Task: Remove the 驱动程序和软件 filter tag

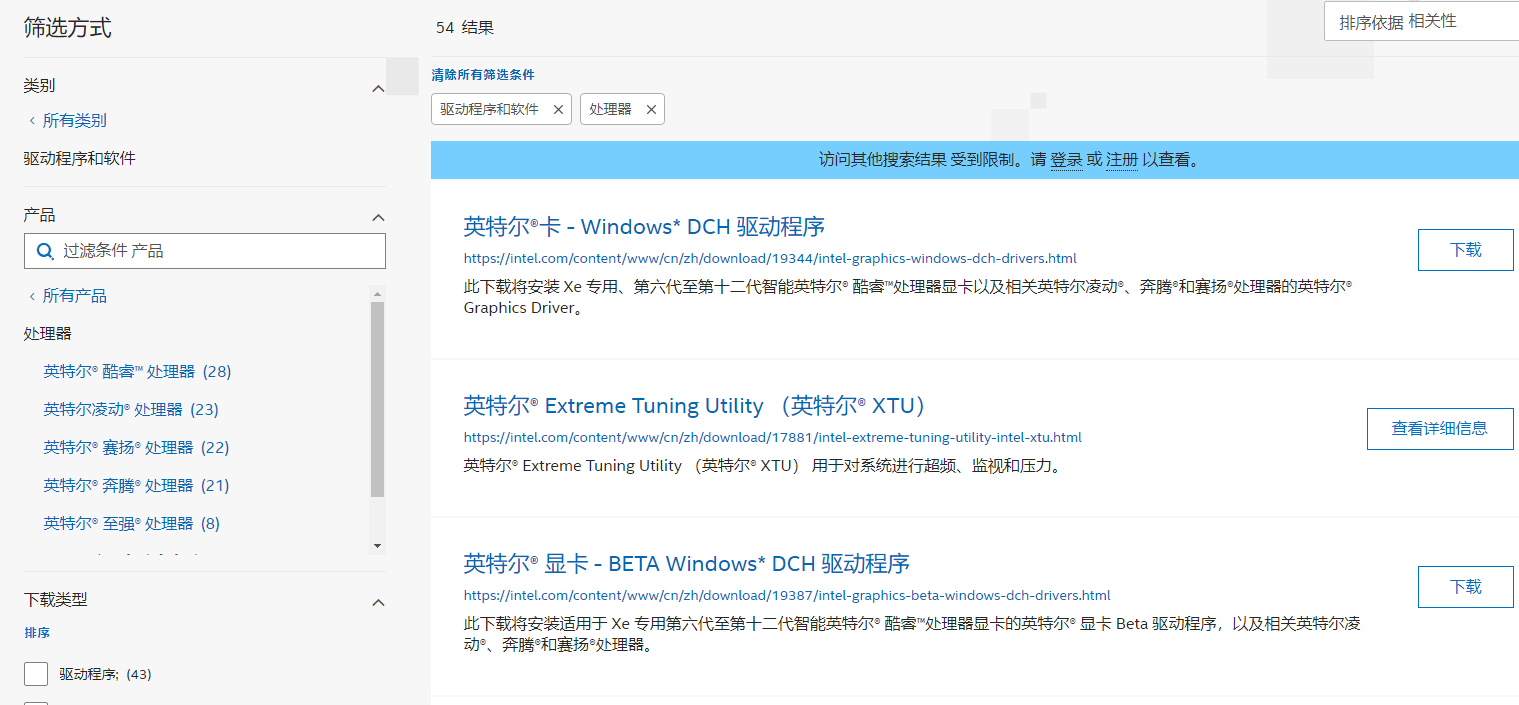Action: click(x=558, y=110)
